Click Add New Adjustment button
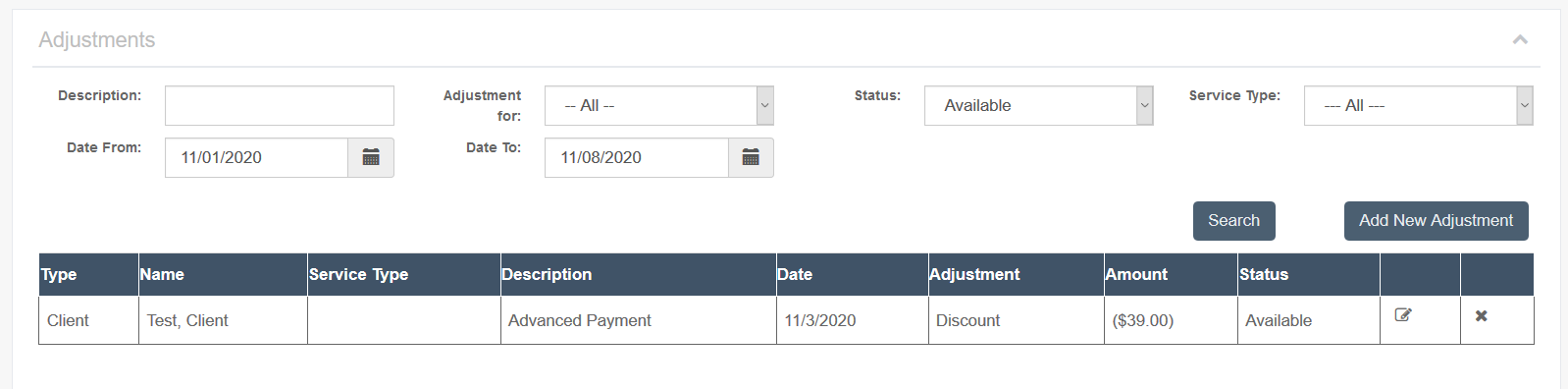1568x389 pixels. (1437, 221)
